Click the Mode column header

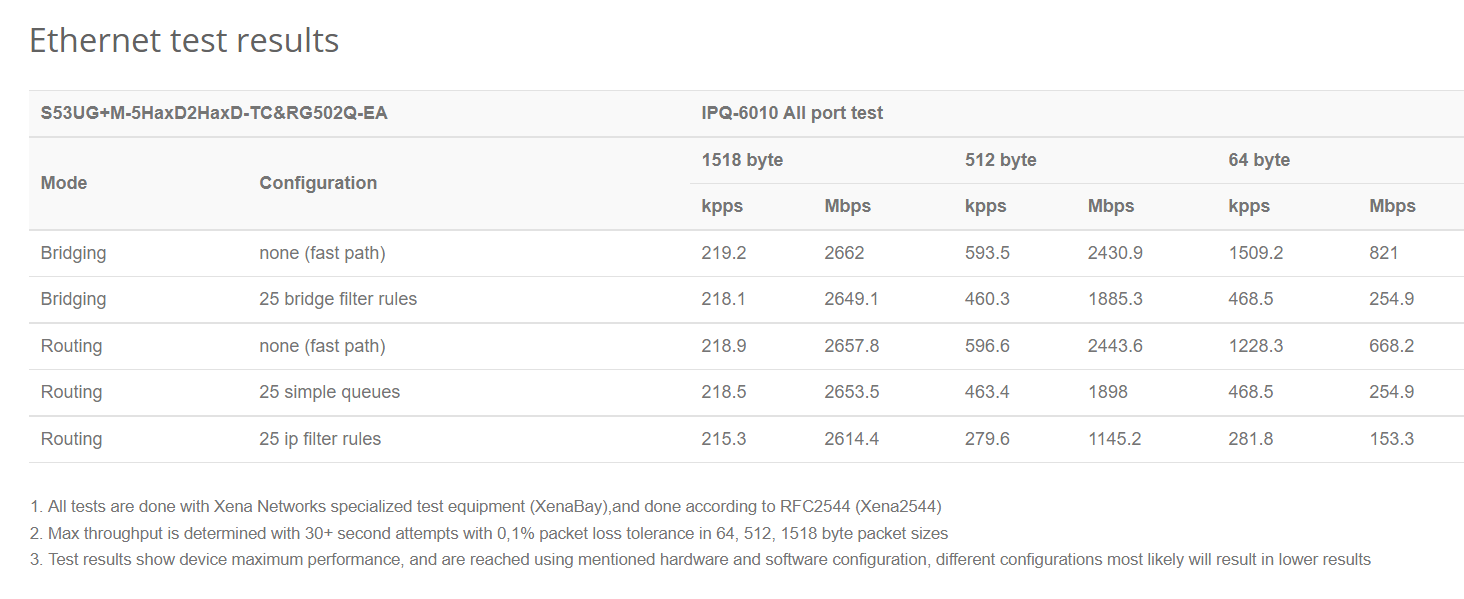(64, 183)
